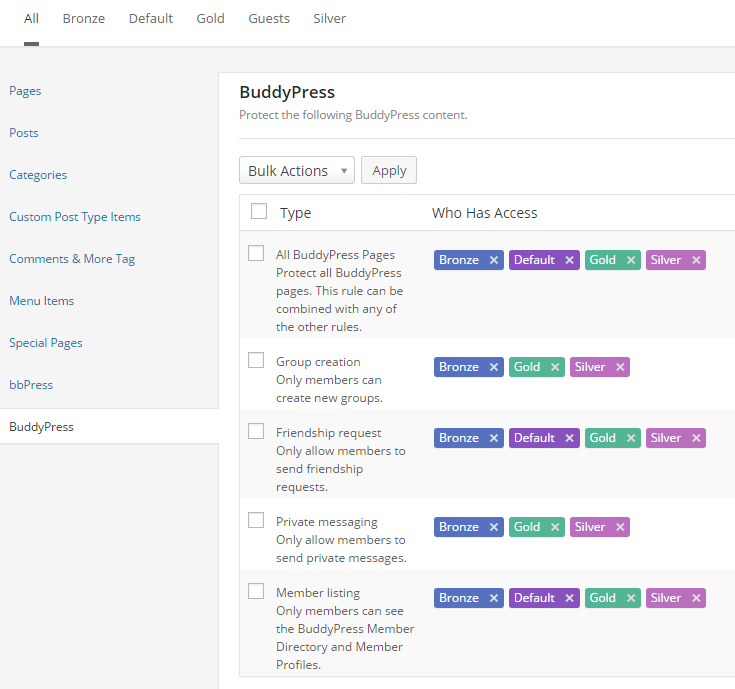Remove Bronze from Friendship request row
This screenshot has height=689, width=735.
coord(494,438)
